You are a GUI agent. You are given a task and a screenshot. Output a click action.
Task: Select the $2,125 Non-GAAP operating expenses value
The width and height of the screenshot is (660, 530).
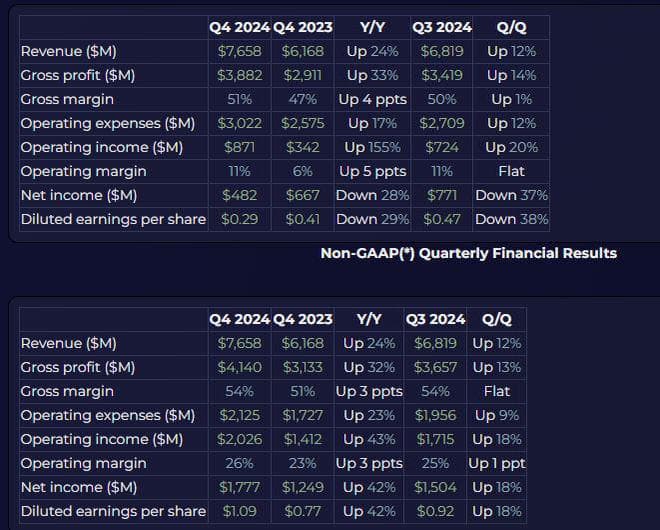(x=239, y=415)
